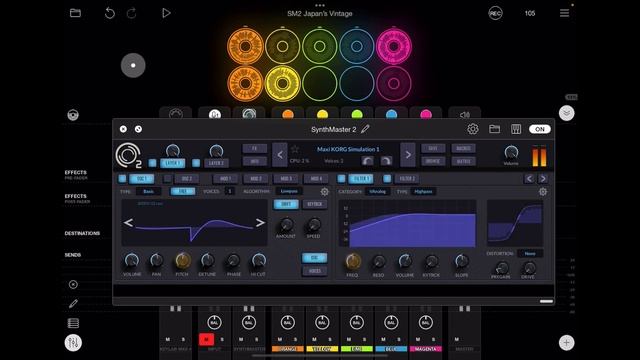Viewport: 640px width, 360px height.
Task: Click the SynthMaster 2 bypass circle-slash icon
Action: [138, 129]
